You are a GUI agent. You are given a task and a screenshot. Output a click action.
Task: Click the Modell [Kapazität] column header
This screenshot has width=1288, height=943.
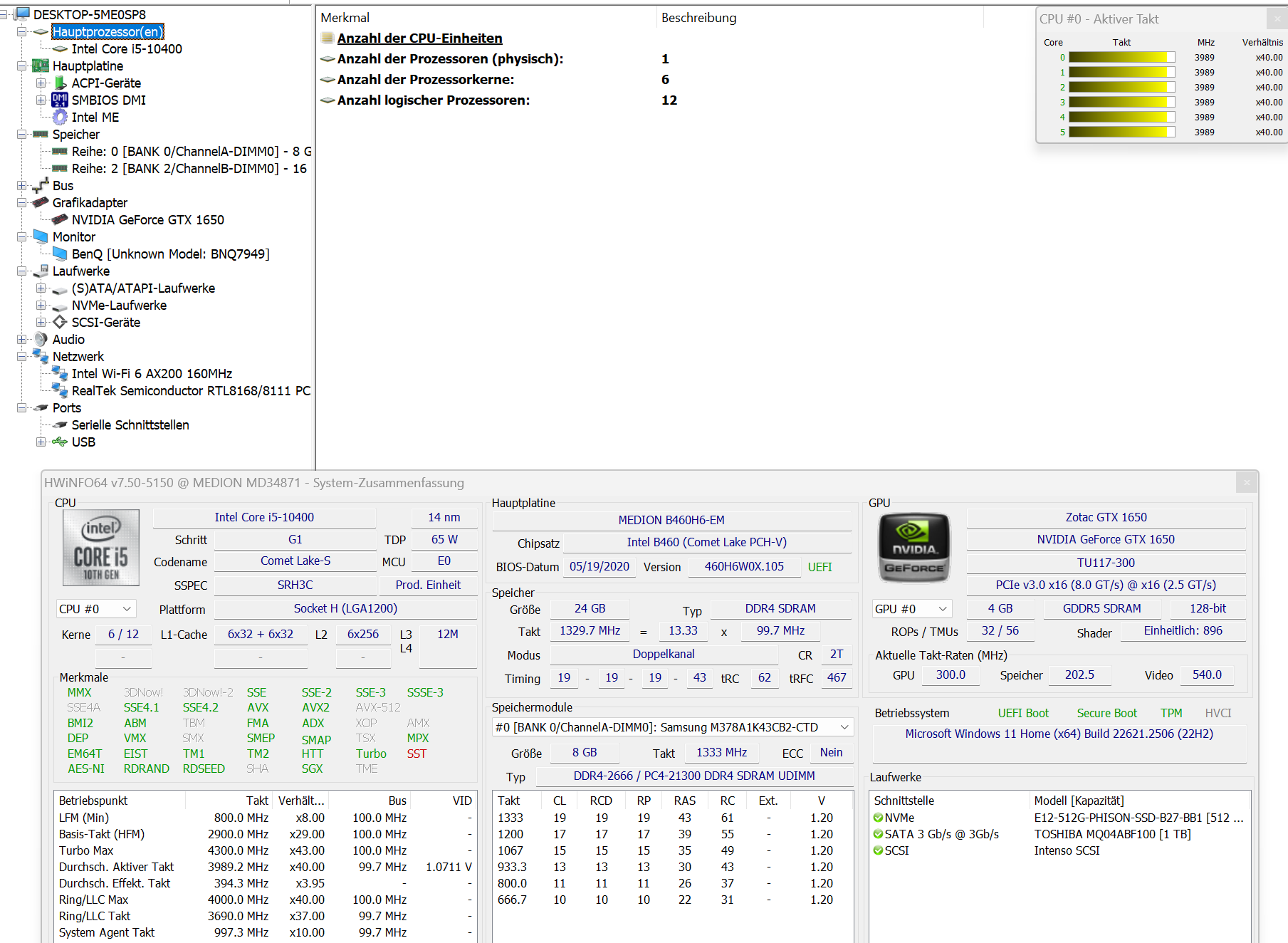[x=1139, y=801]
